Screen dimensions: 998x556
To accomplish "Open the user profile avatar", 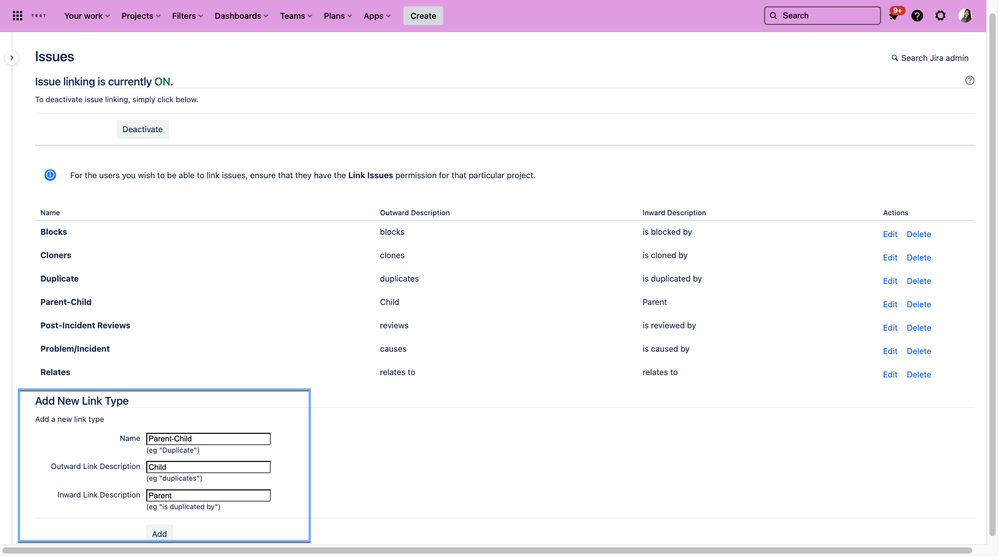I will point(966,16).
